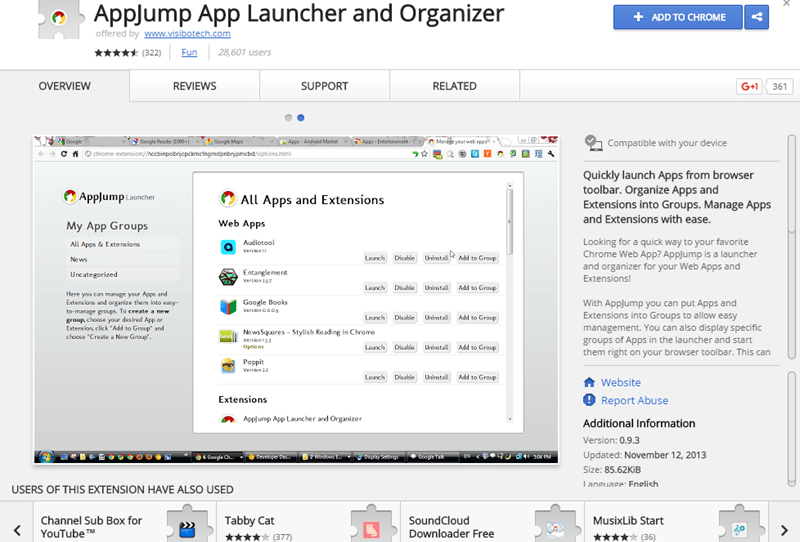Open the Fun category link

(189, 52)
